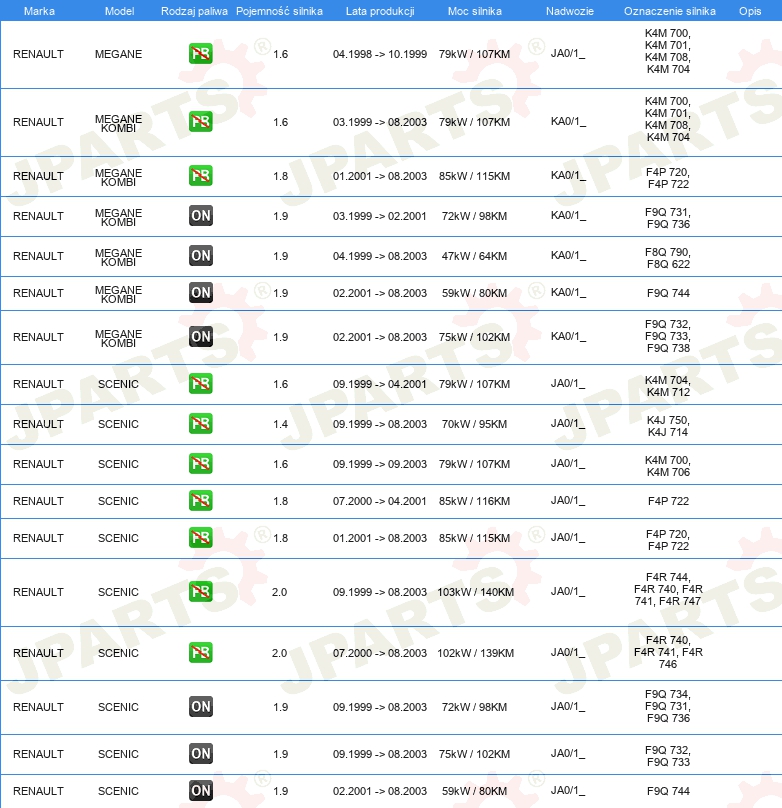Screen dimensions: 782x808
Task: Click engine codes F9Q 734, F9Q 731, F9Q 736
Action: tap(668, 706)
